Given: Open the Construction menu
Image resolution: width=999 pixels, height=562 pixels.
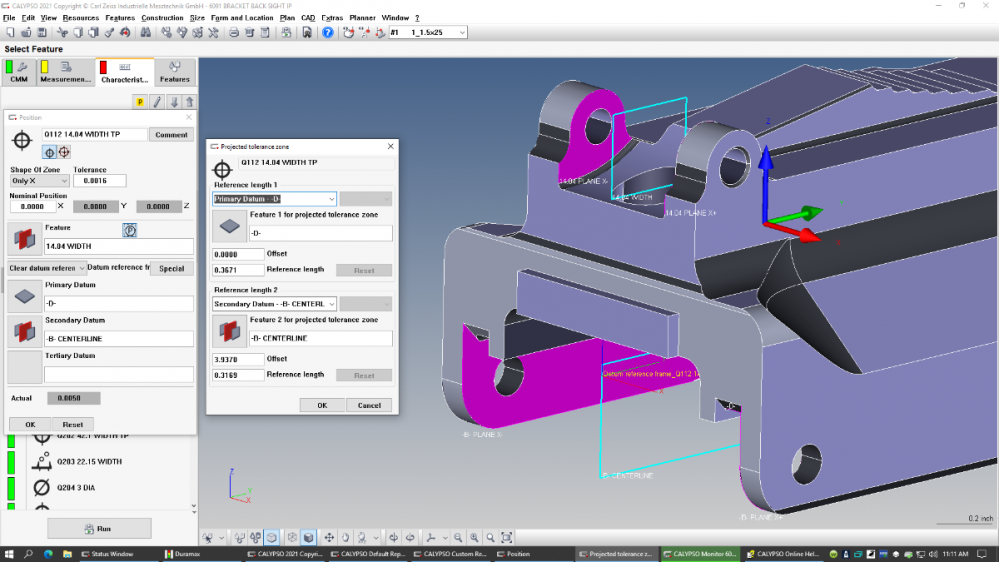Looking at the screenshot, I should coord(162,18).
